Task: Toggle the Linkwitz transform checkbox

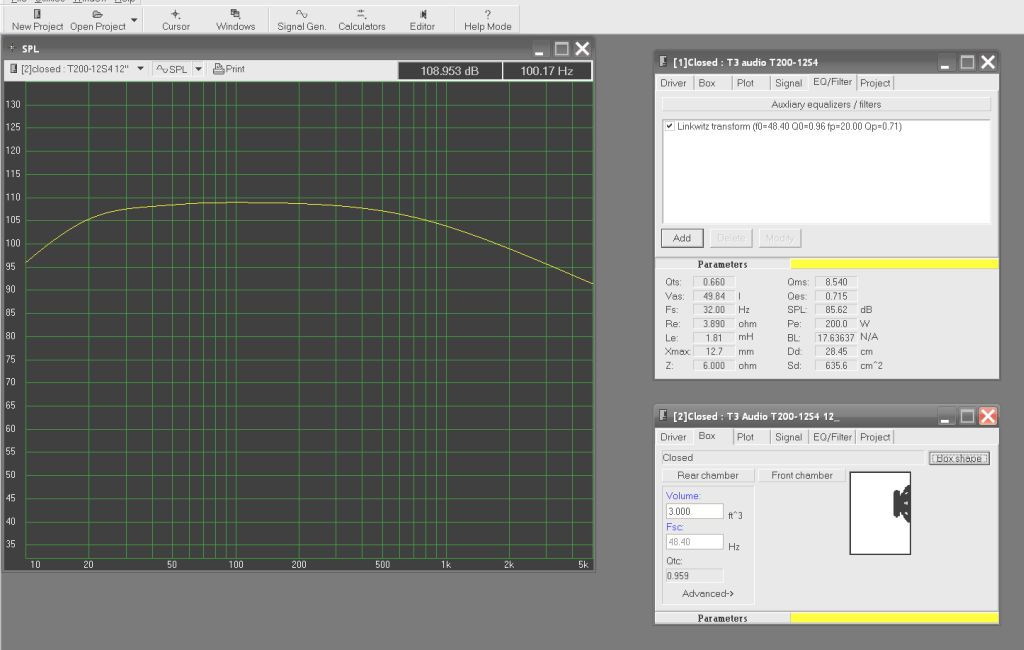Action: [669, 126]
